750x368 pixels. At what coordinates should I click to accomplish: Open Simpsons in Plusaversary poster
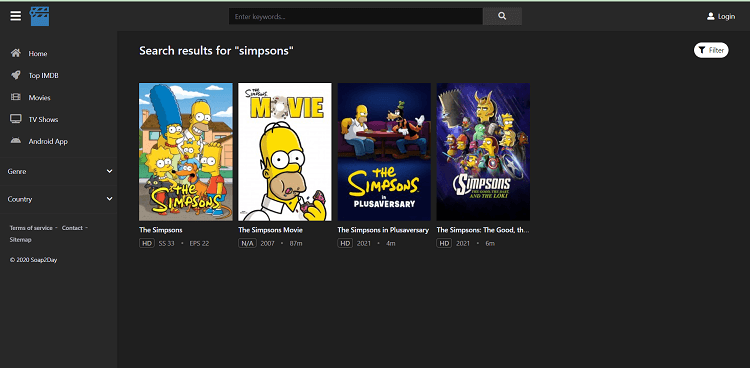384,152
